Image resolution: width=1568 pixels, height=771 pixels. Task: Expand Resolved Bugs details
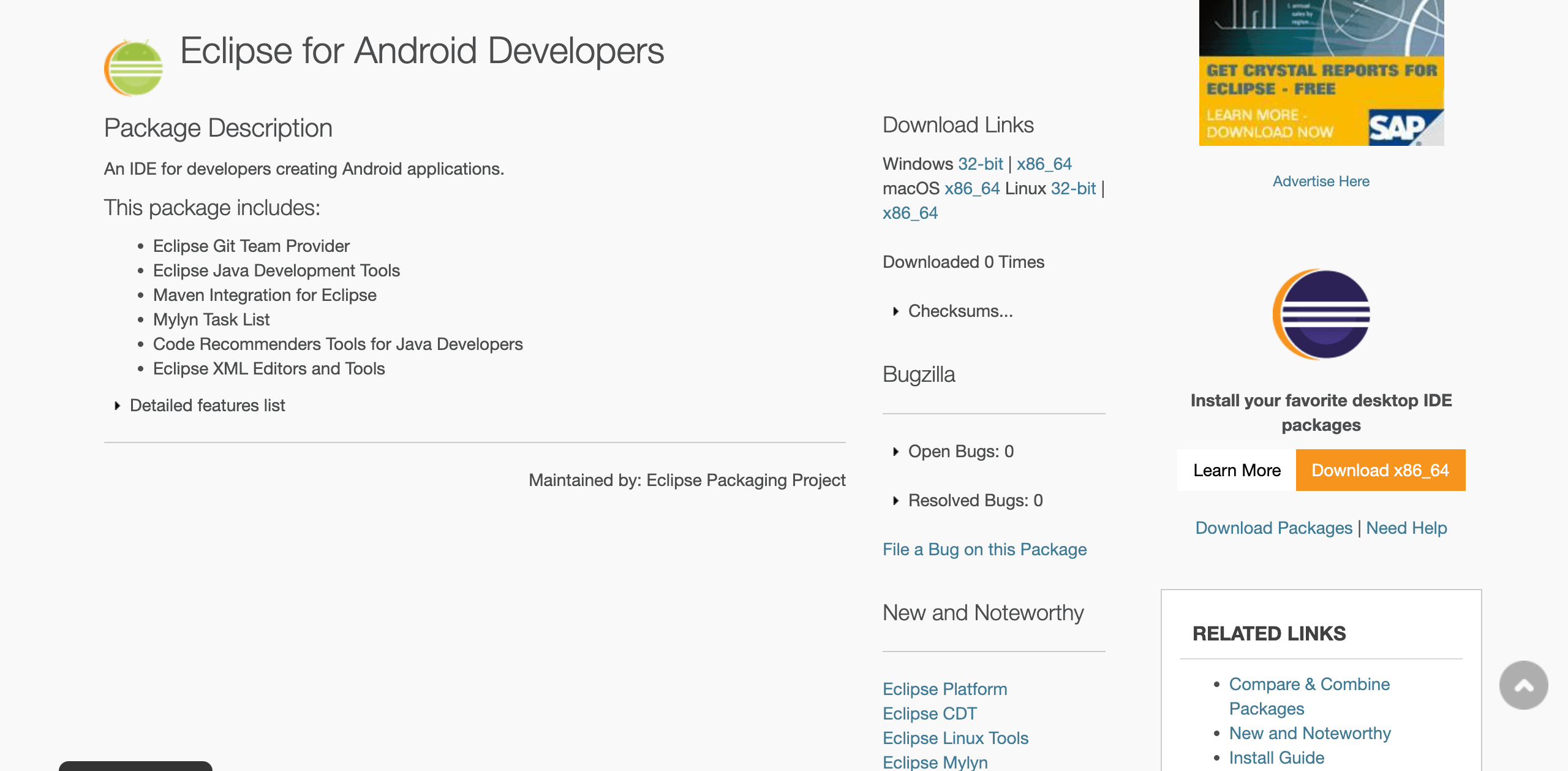click(975, 500)
